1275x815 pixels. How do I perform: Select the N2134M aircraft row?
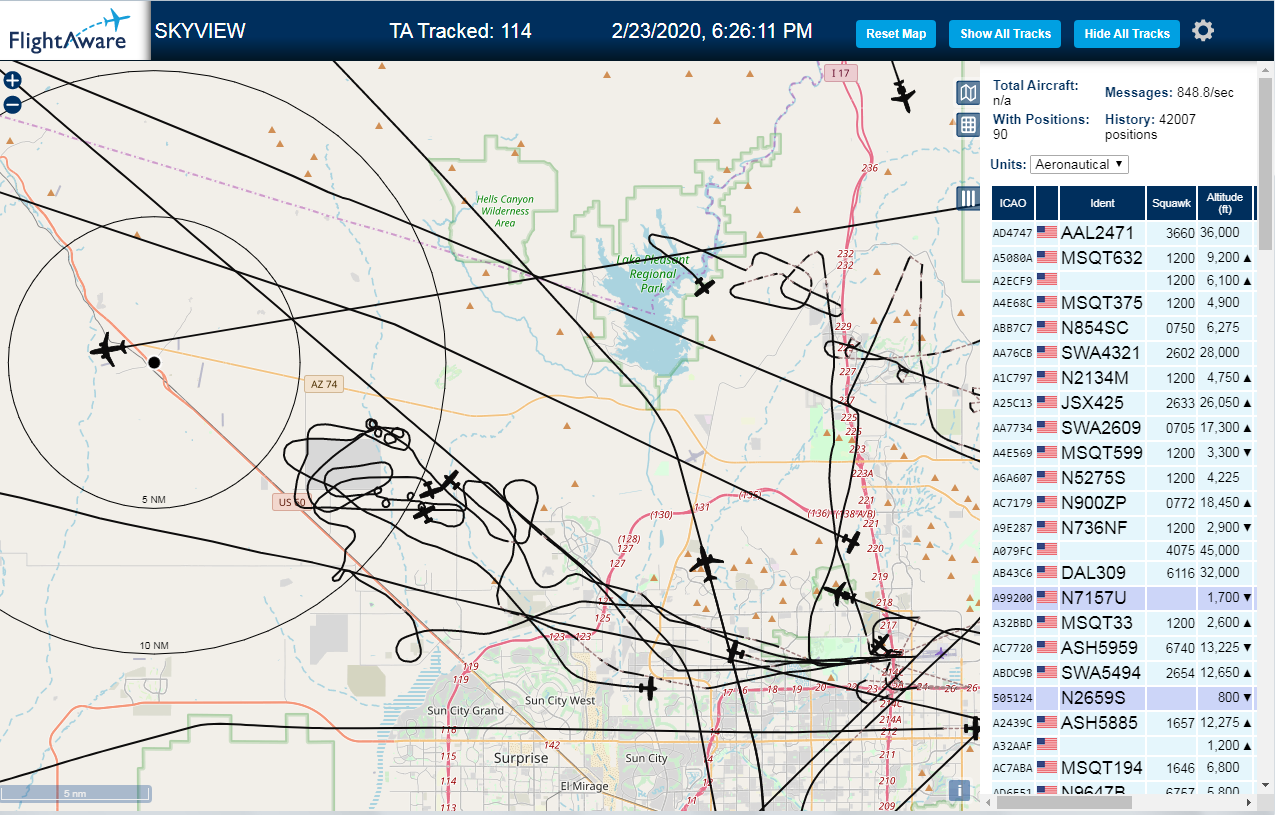tap(1123, 377)
